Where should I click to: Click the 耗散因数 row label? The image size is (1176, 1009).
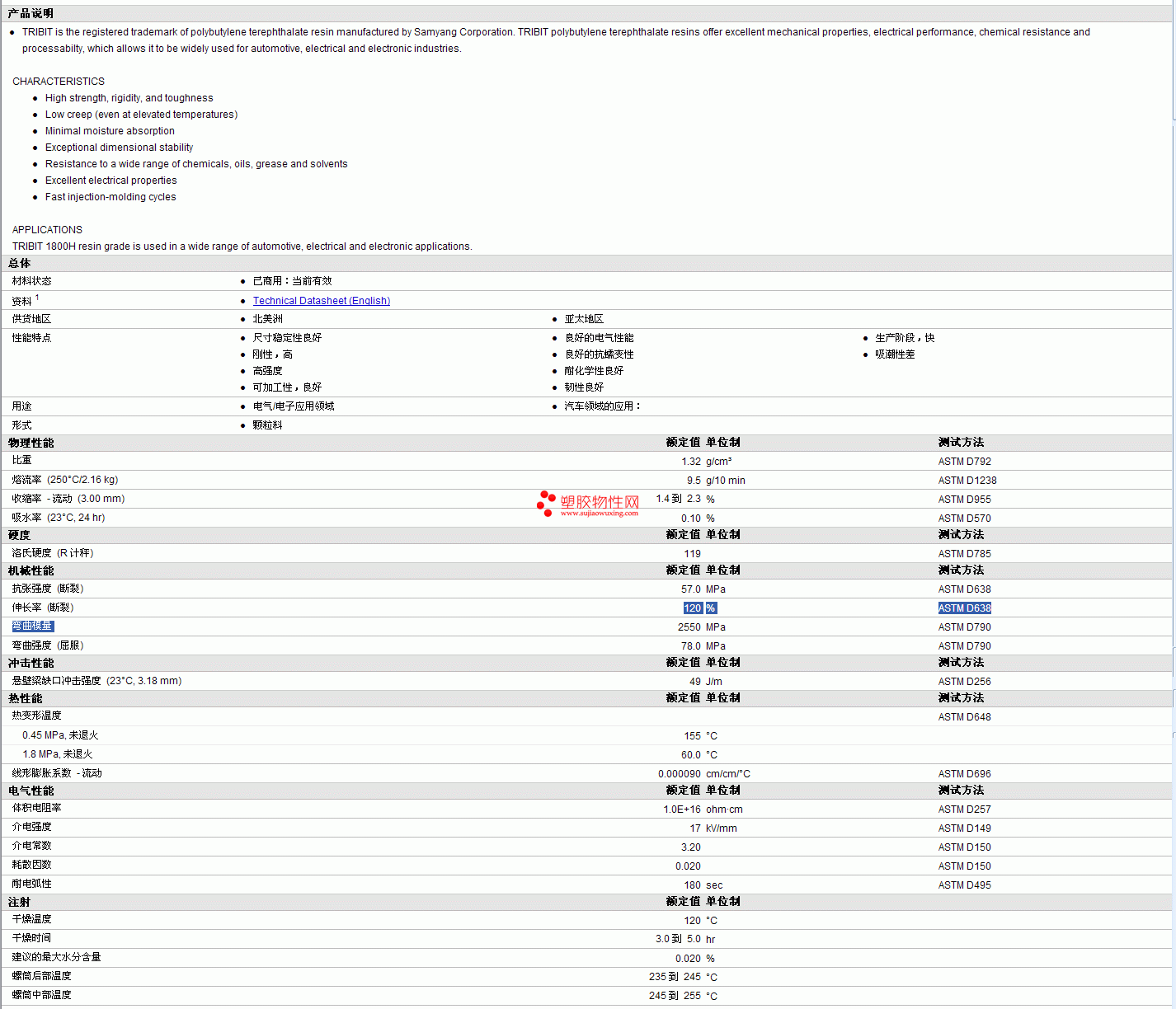(x=32, y=865)
